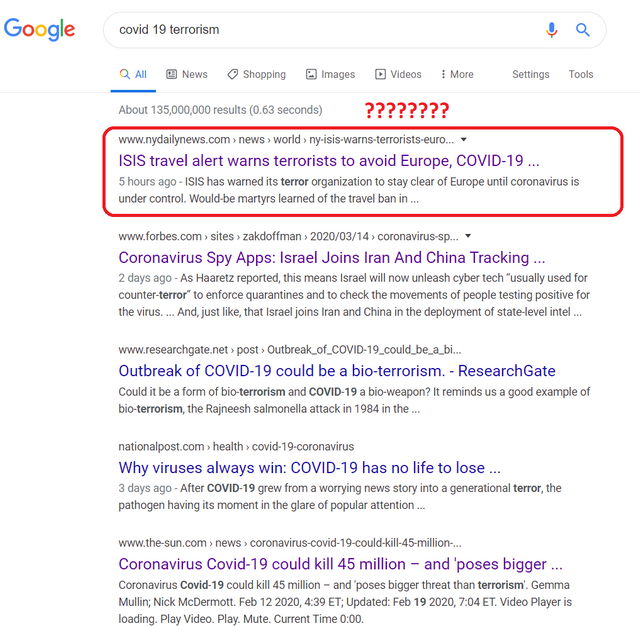Viewport: 640px width, 626px height.
Task: Open search Tools
Action: pos(581,74)
